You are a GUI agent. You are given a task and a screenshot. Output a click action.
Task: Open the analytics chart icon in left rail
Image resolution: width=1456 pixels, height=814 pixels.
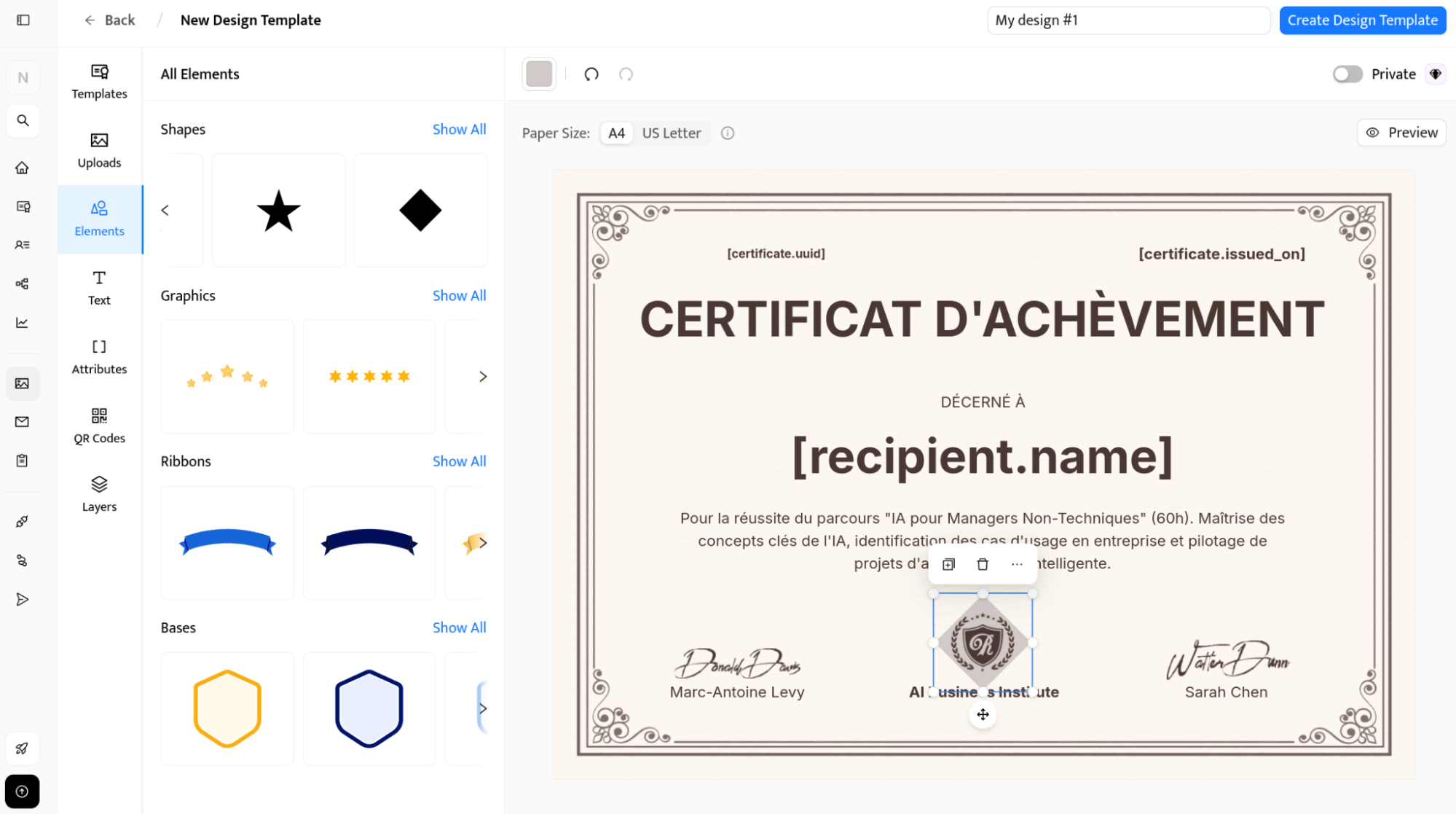click(23, 323)
